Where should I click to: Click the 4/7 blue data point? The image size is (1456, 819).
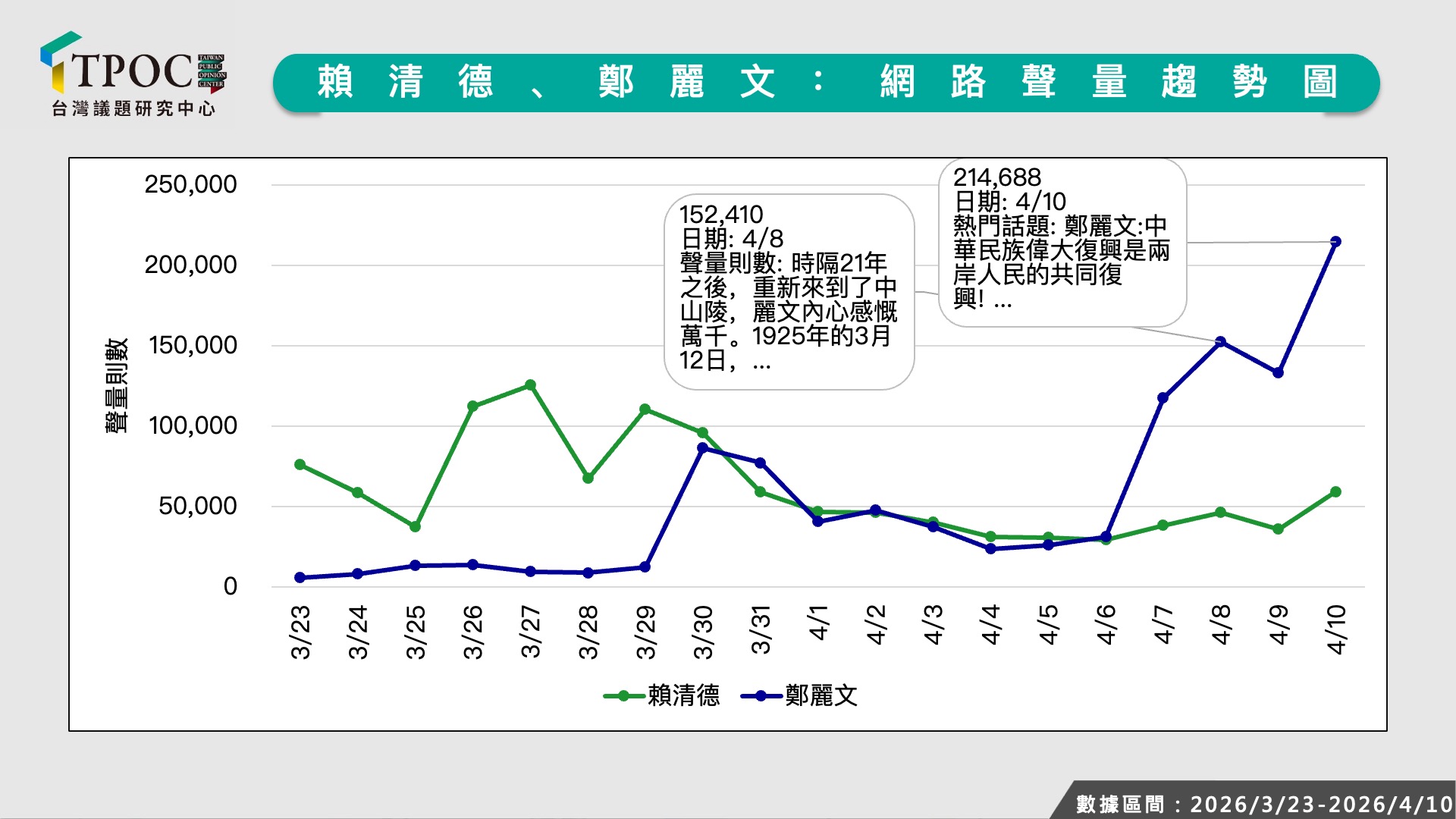pos(1163,397)
